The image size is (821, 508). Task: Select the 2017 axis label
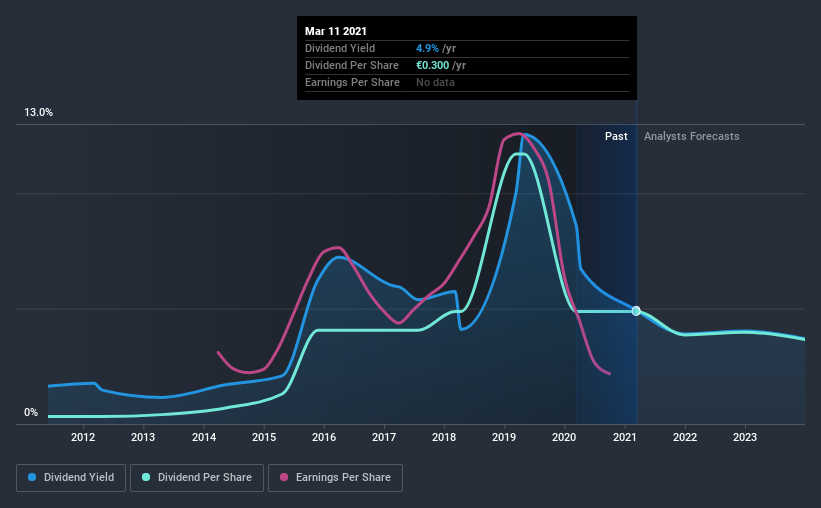pyautogui.click(x=384, y=437)
